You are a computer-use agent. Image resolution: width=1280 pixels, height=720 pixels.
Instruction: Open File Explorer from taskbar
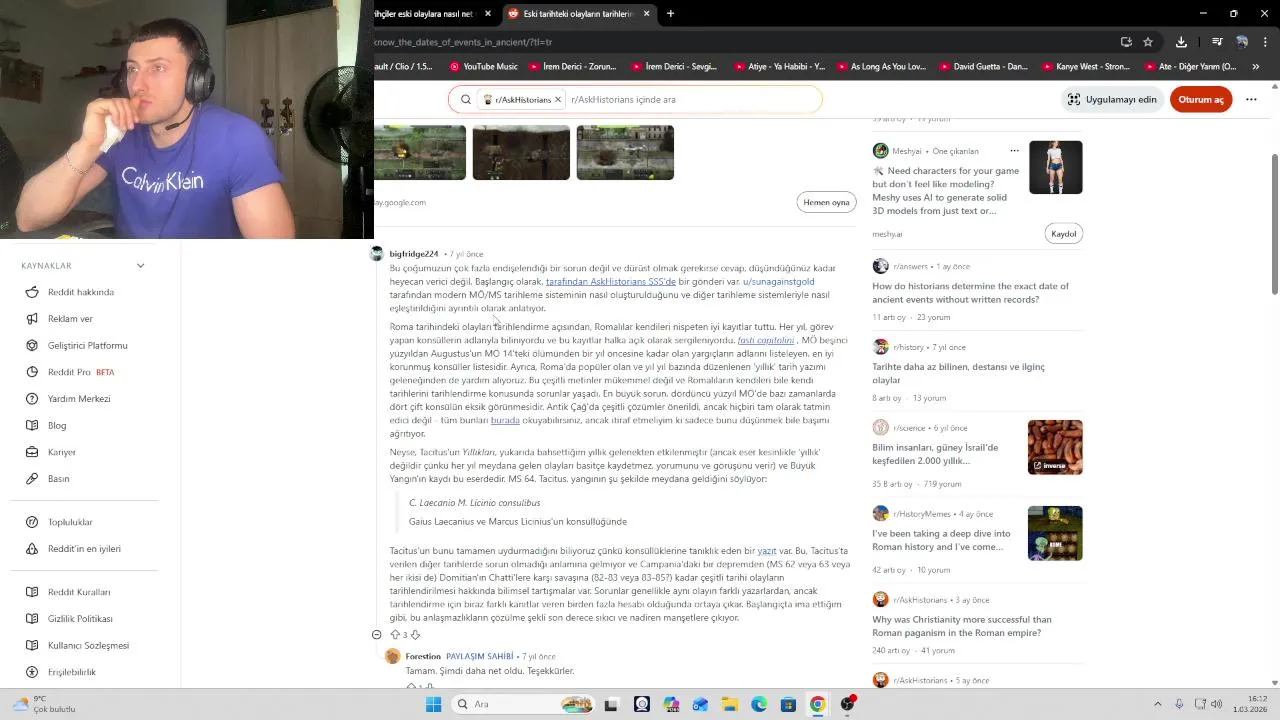pyautogui.click(x=729, y=704)
